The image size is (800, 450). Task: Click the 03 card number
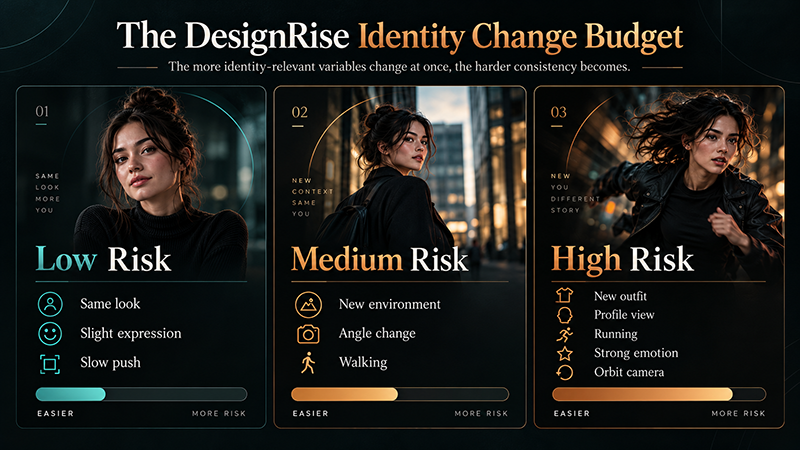point(559,112)
